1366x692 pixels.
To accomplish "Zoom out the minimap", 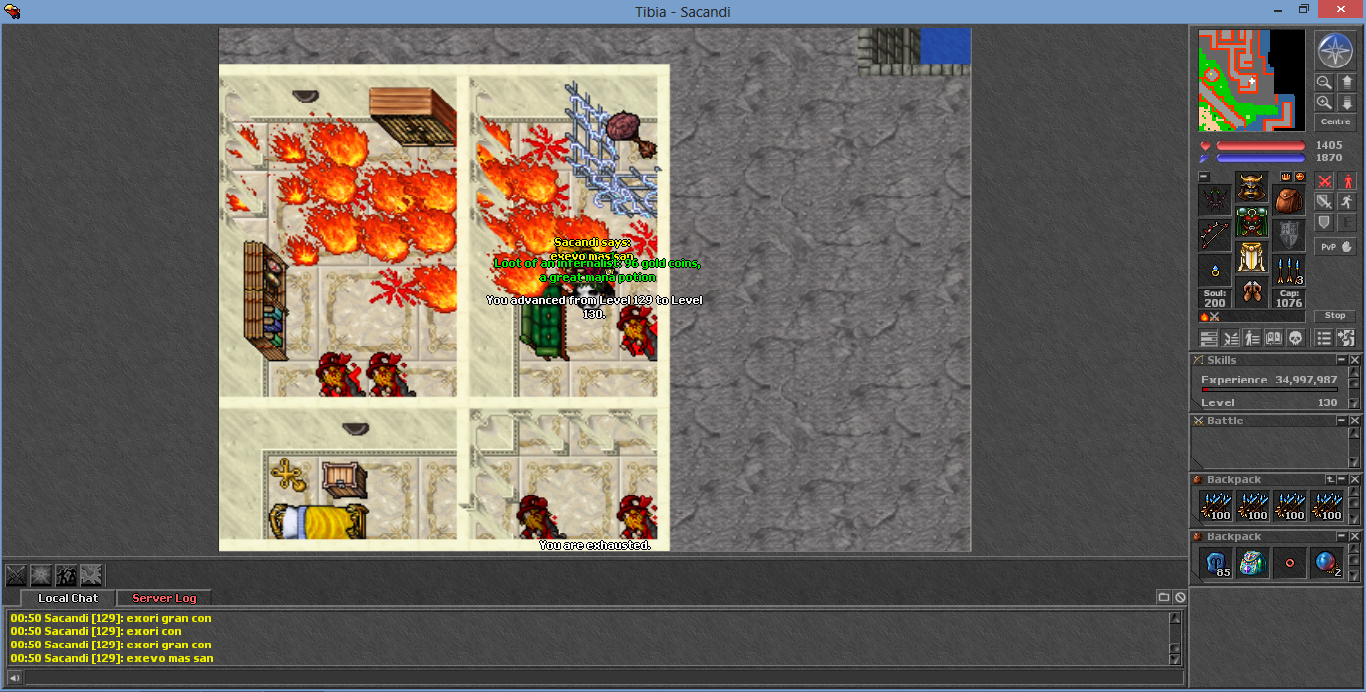I will click(1324, 82).
